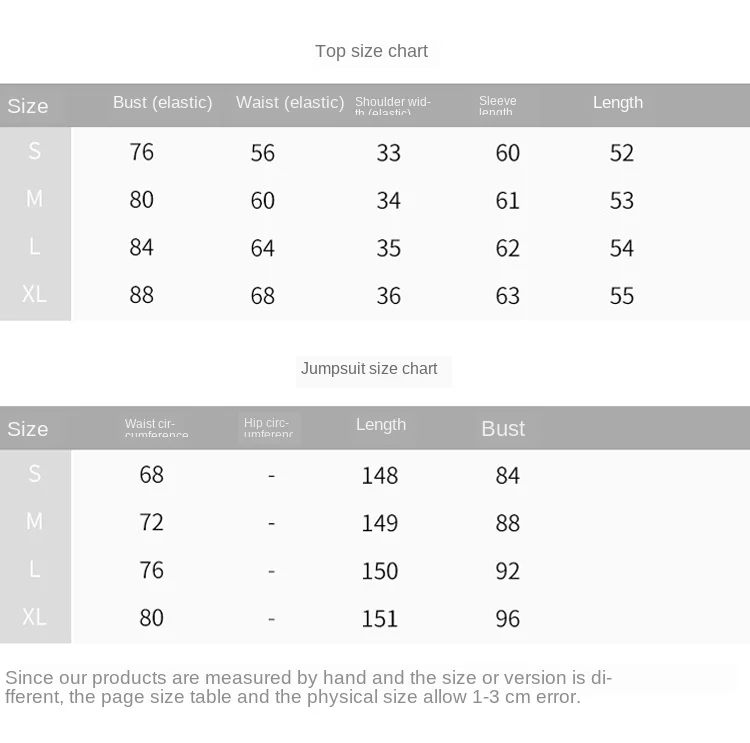The height and width of the screenshot is (743, 750).
Task: Select bust value 76 for size S
Action: [142, 152]
